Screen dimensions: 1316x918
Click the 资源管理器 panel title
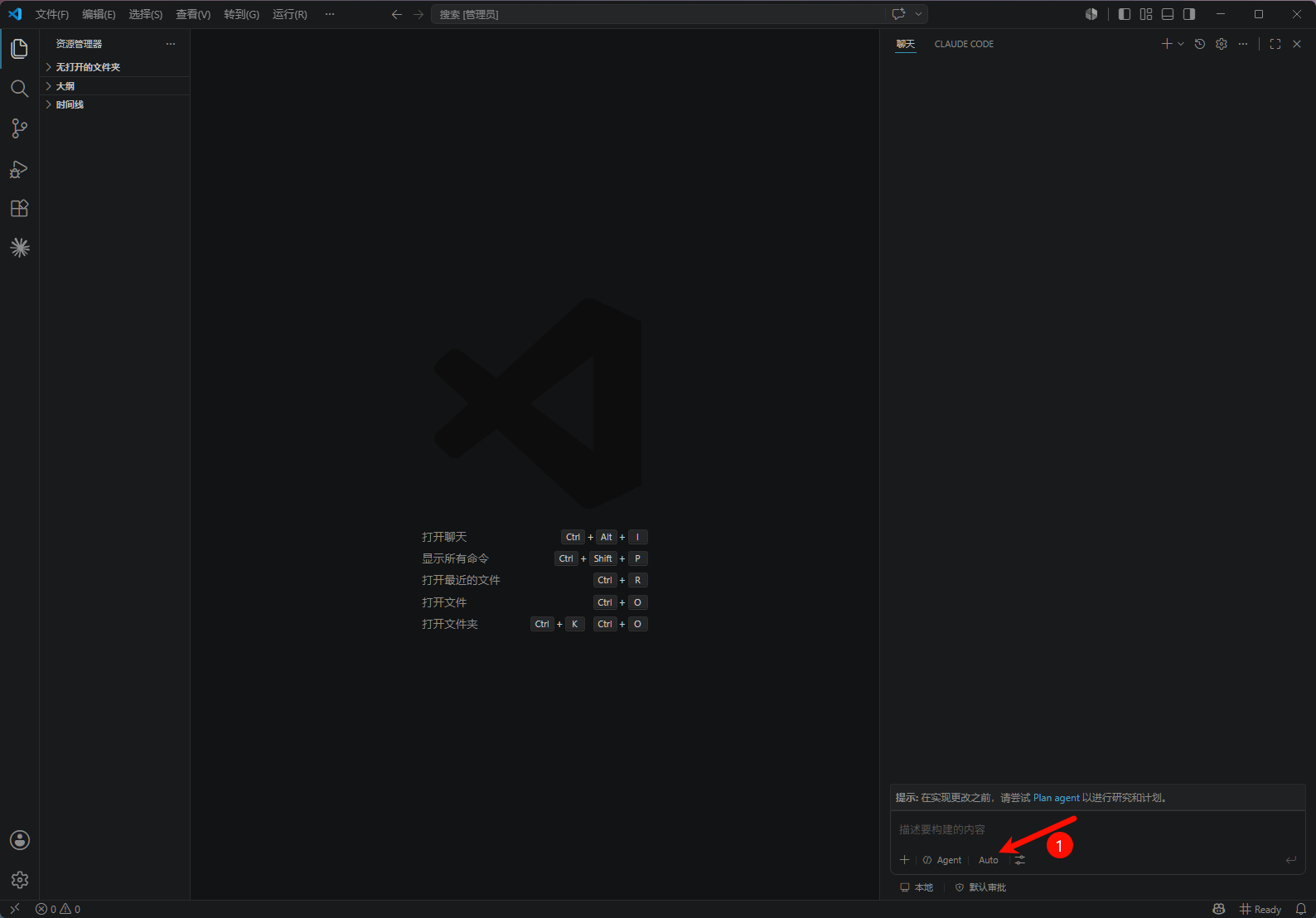click(79, 44)
